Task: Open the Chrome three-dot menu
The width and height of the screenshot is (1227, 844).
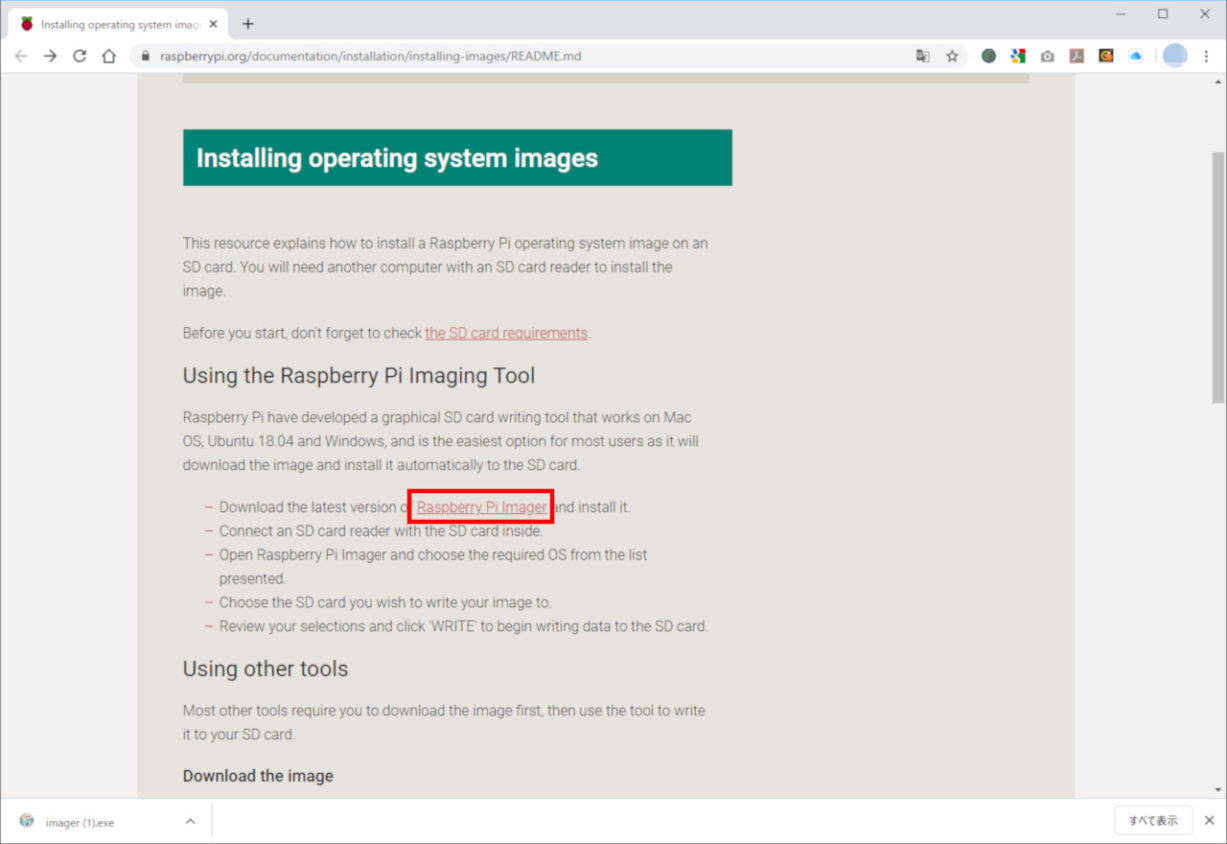Action: pos(1207,56)
